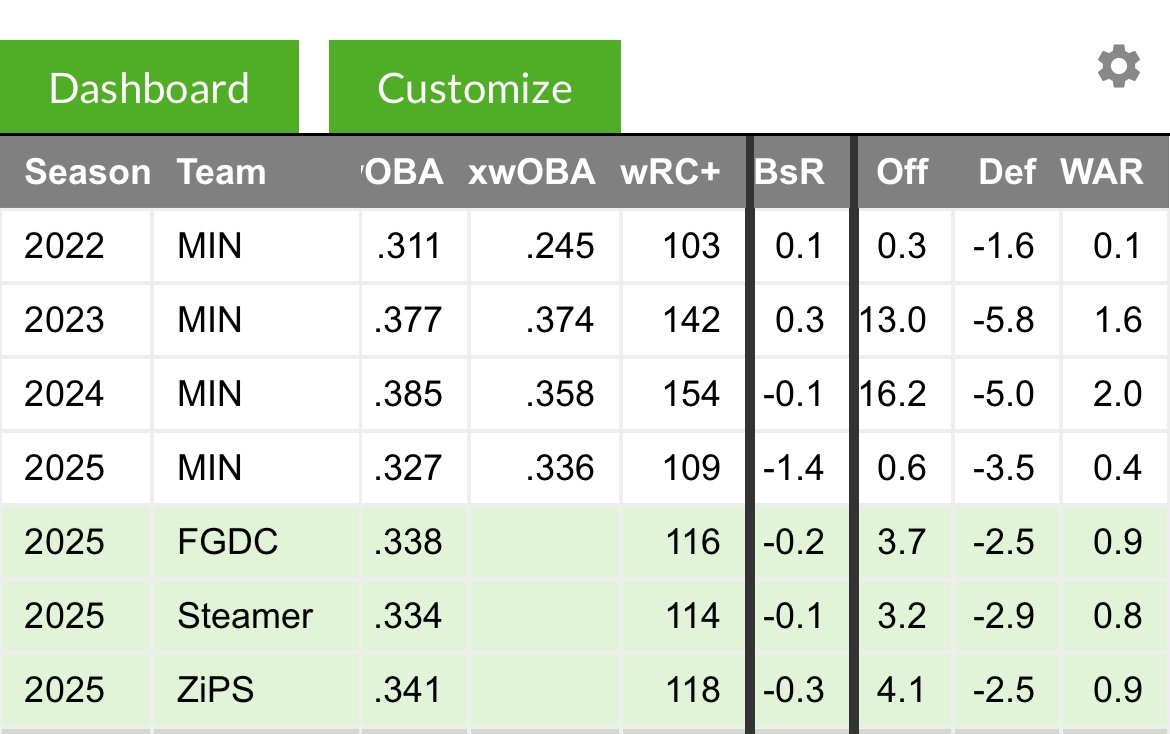The width and height of the screenshot is (1170, 734).
Task: Click the 2025 MIN row season cell
Action: (x=64, y=468)
